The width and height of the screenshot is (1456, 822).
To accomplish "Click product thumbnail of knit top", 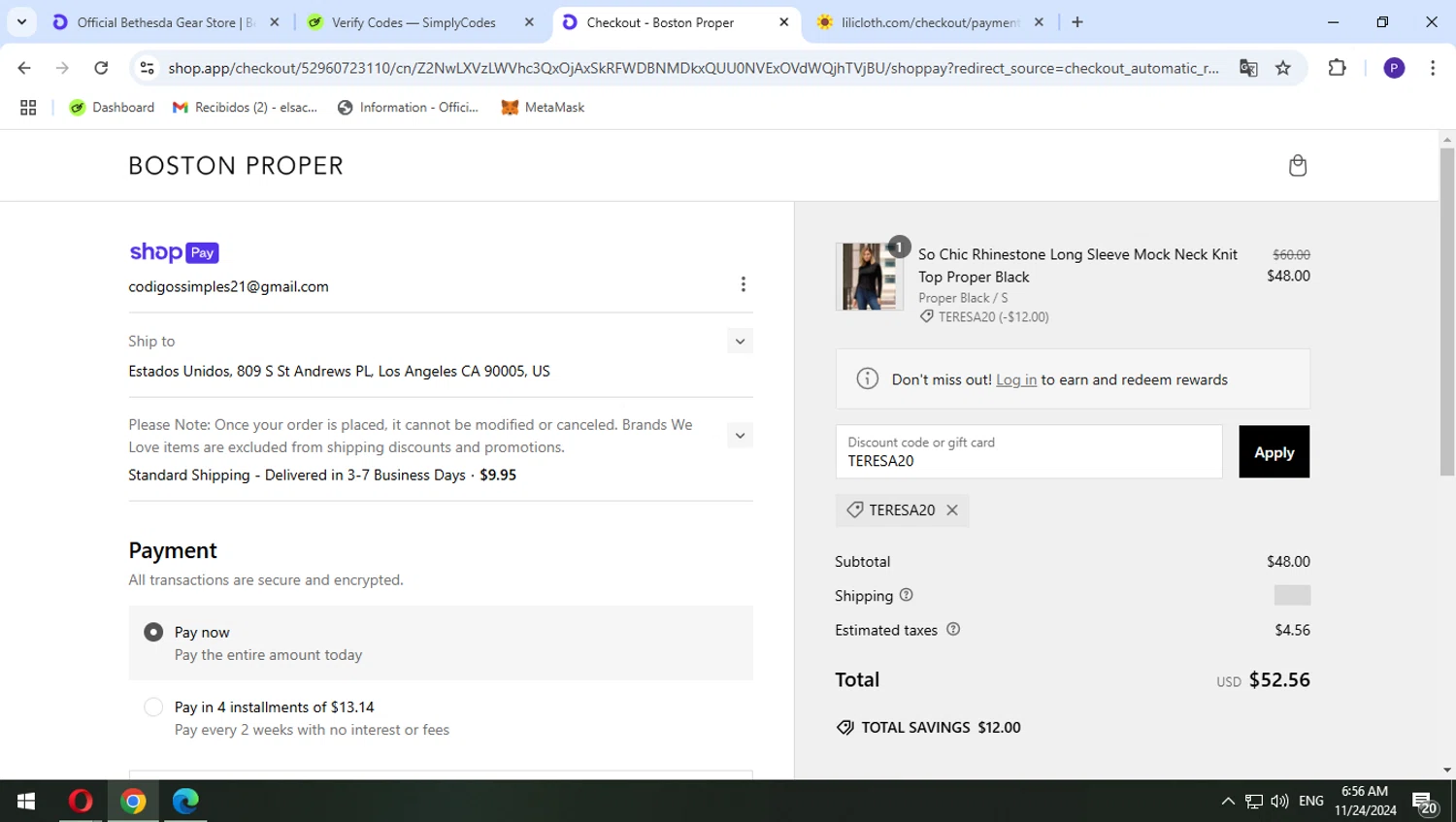I will [869, 277].
